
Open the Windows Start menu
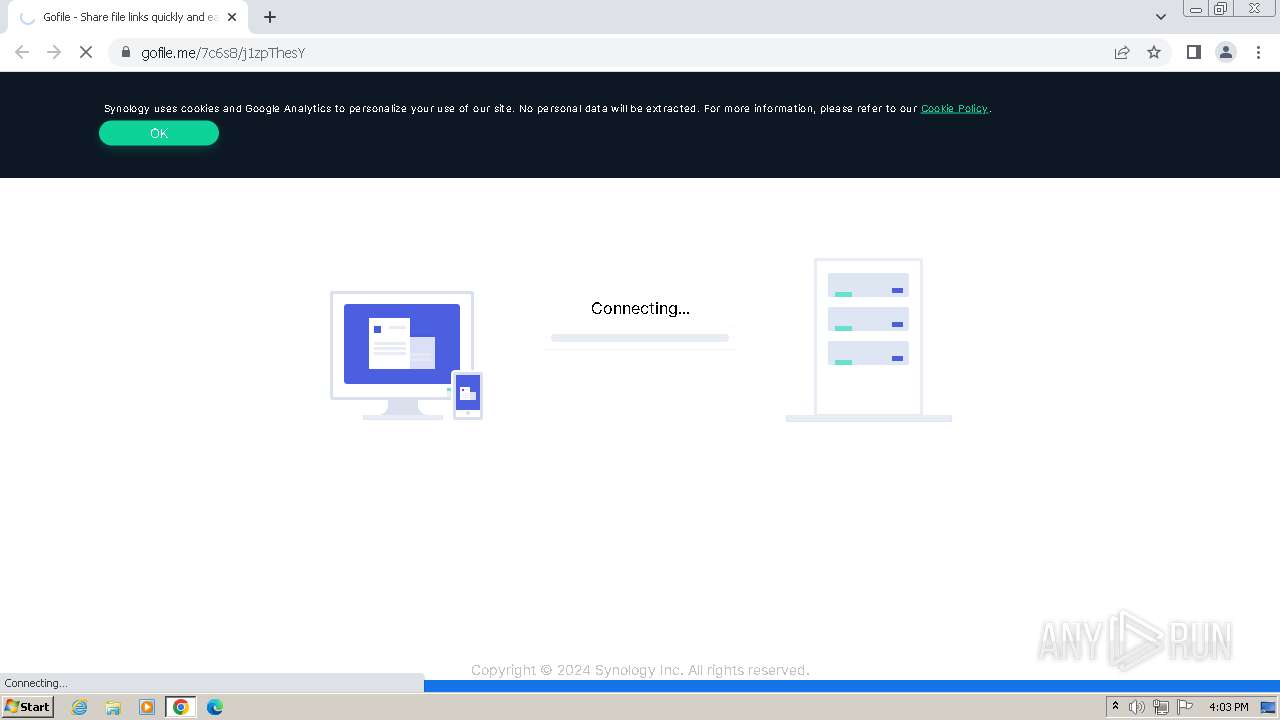point(28,707)
